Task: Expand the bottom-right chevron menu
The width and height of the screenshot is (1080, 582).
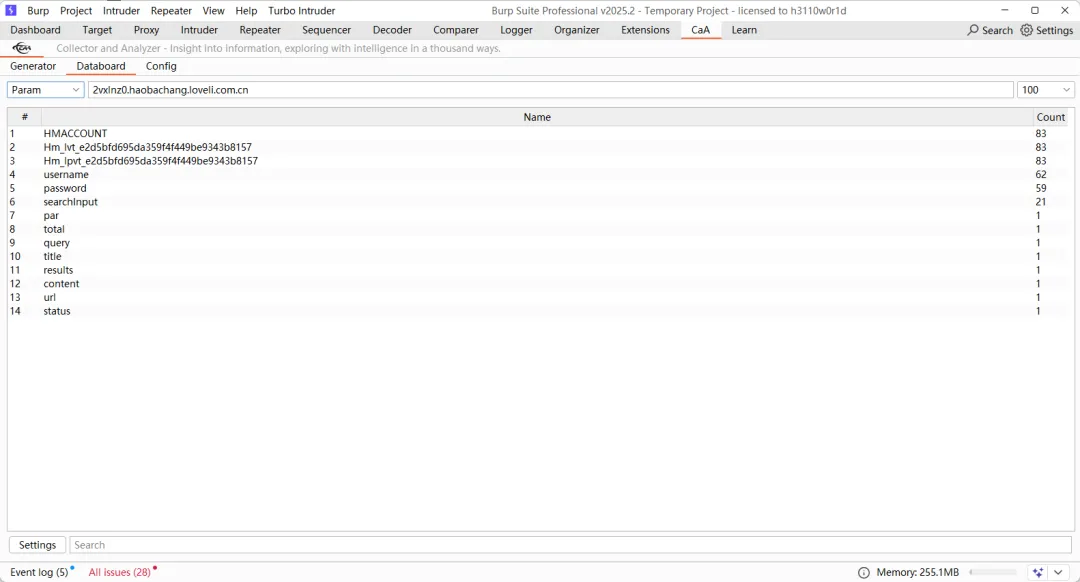Action: (x=1059, y=572)
